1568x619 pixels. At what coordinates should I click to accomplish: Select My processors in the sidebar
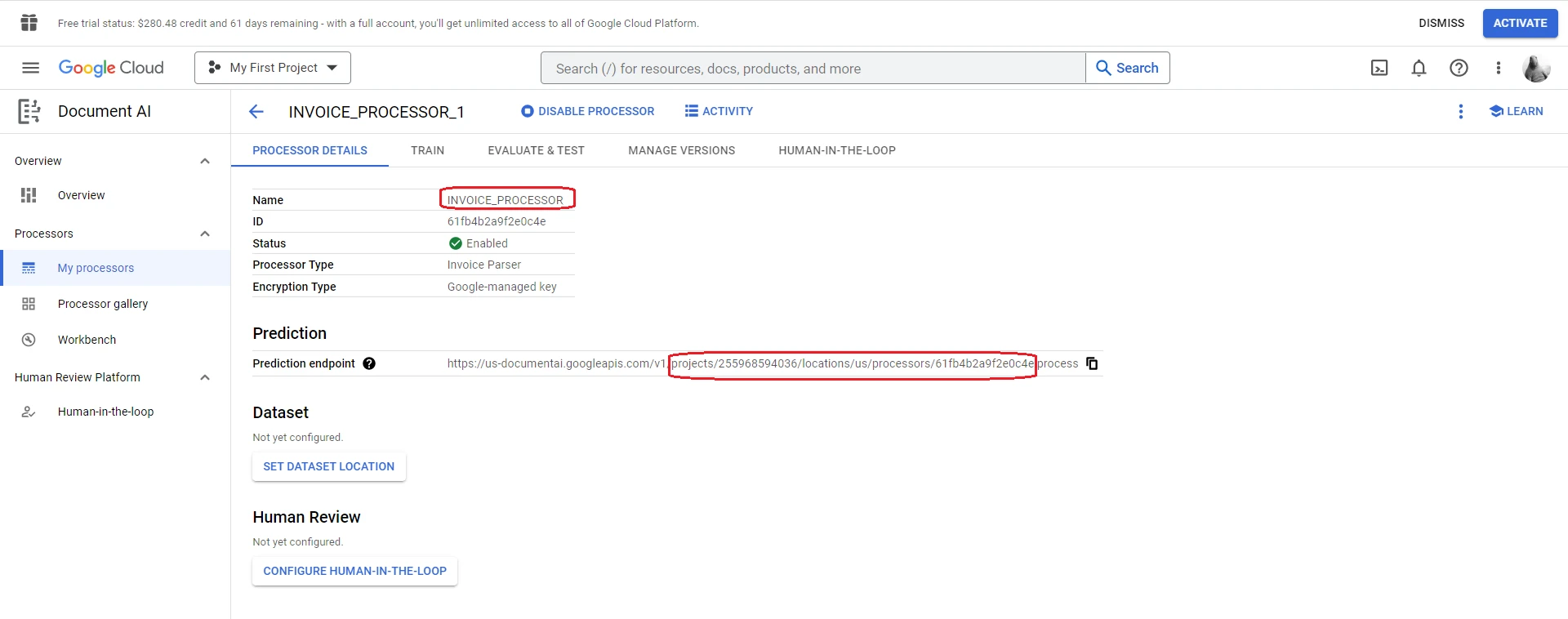tap(115, 268)
